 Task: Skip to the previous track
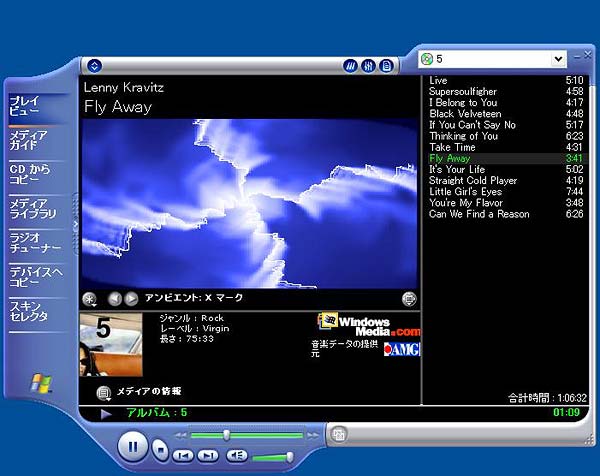tap(183, 455)
